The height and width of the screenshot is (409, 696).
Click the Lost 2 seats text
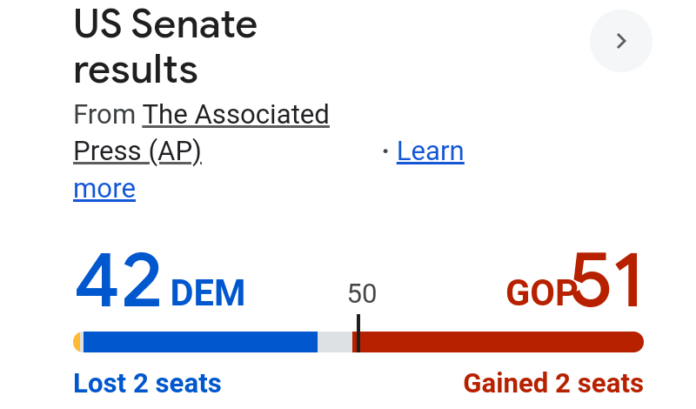pos(147,383)
